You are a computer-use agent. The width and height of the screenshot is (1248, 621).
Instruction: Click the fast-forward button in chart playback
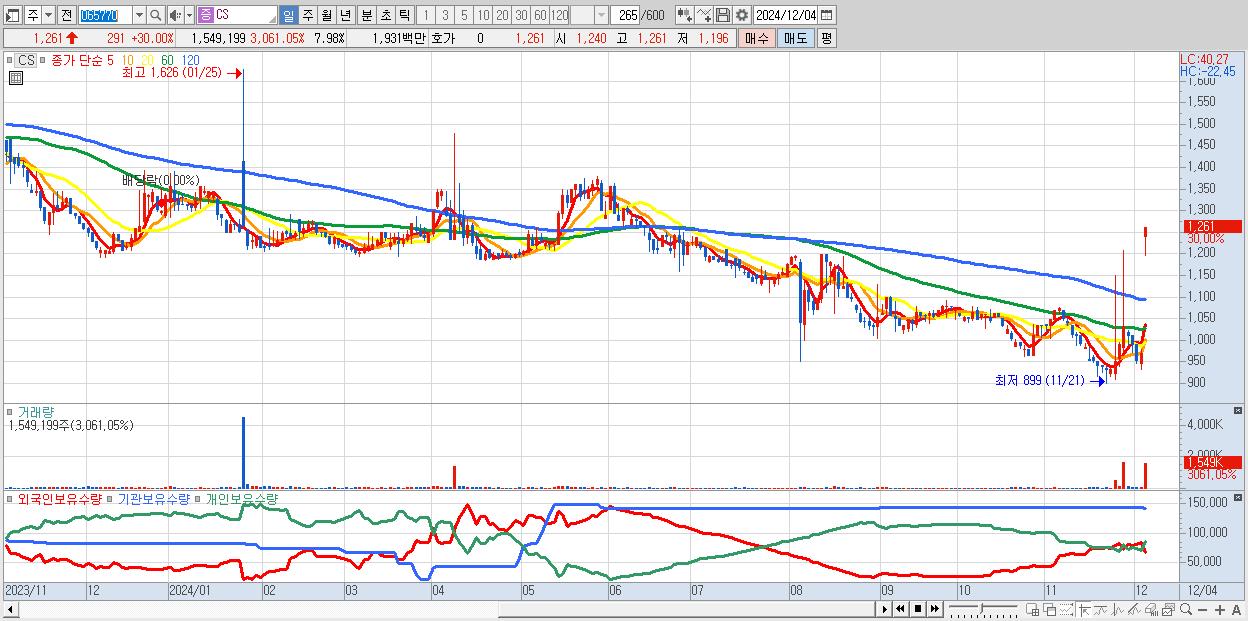934,609
